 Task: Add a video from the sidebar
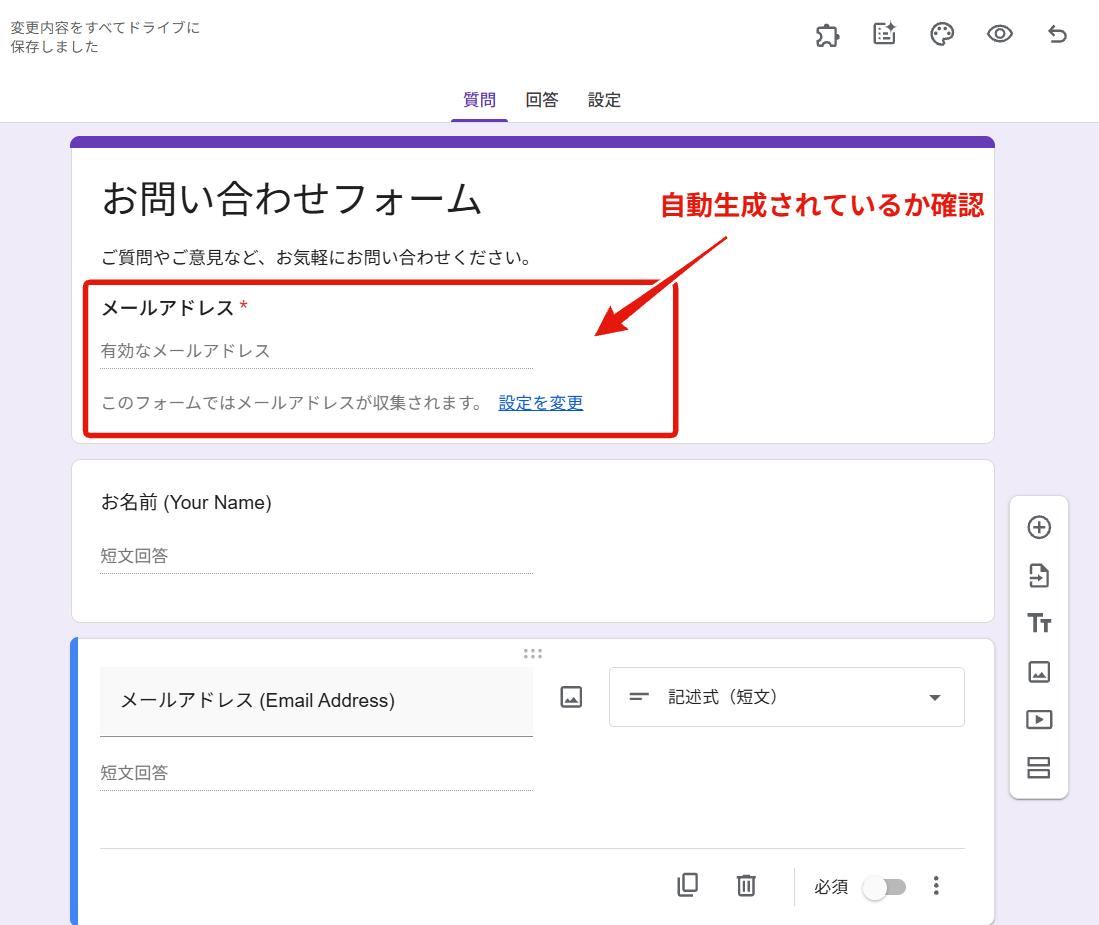click(x=1039, y=719)
